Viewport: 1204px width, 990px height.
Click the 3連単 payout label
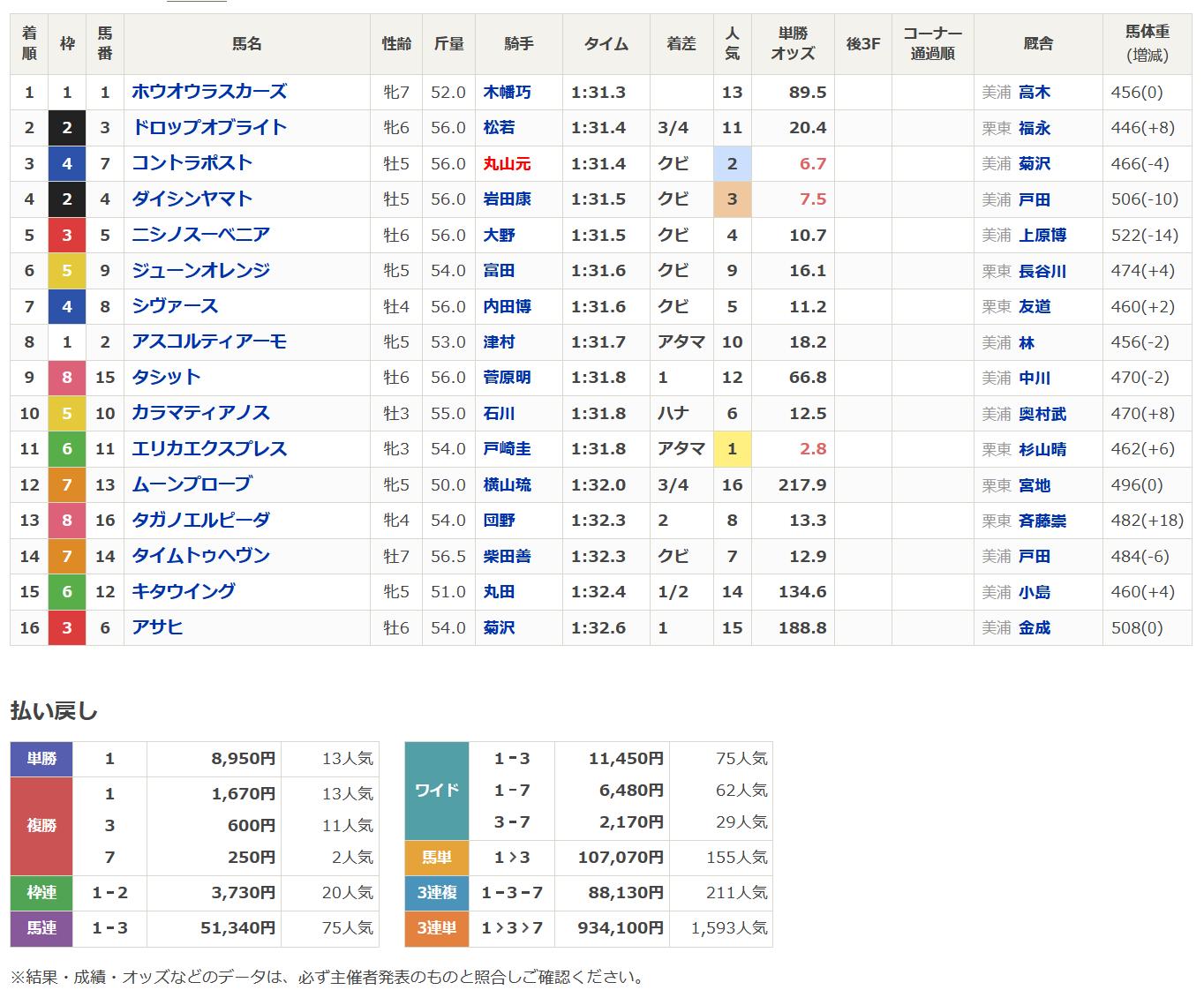pyautogui.click(x=437, y=928)
